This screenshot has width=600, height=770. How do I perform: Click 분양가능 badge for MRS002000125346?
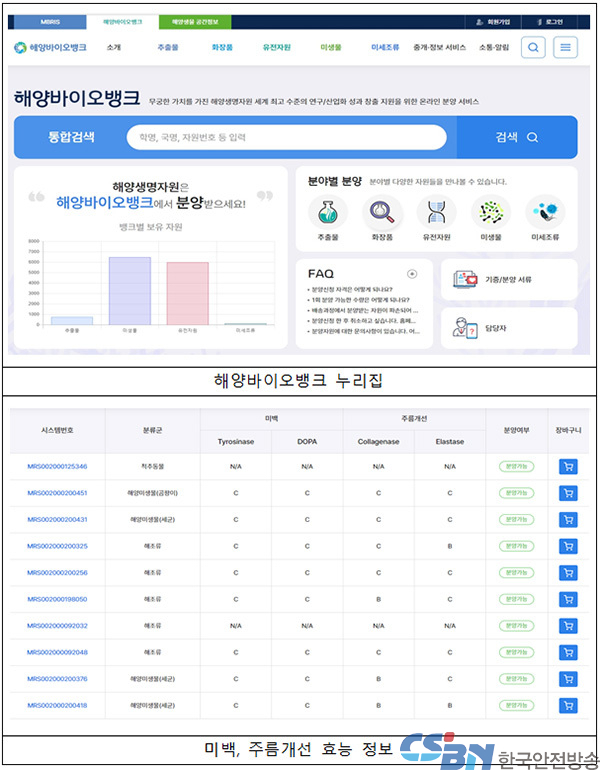[x=517, y=467]
